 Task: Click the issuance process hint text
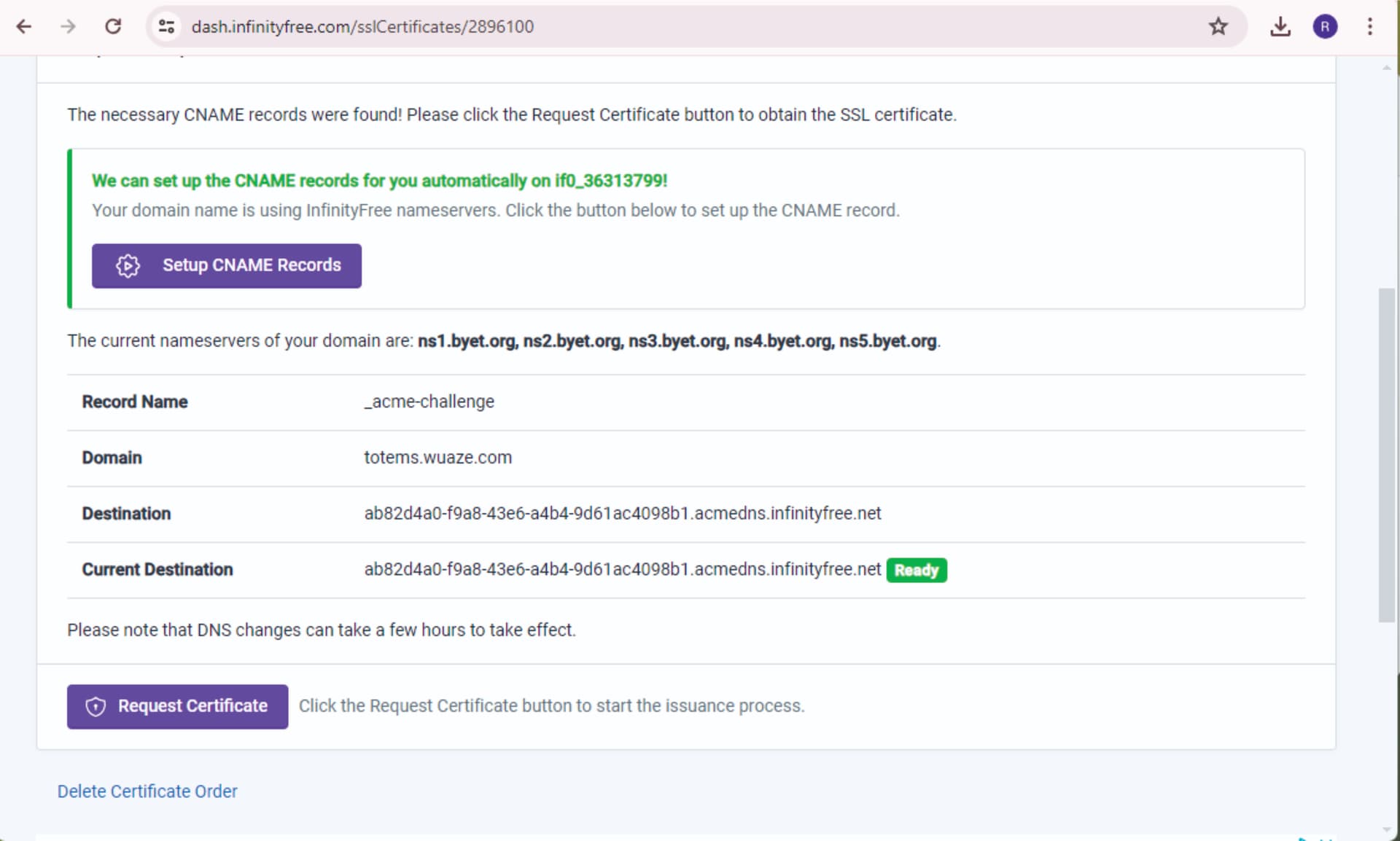[x=552, y=706]
